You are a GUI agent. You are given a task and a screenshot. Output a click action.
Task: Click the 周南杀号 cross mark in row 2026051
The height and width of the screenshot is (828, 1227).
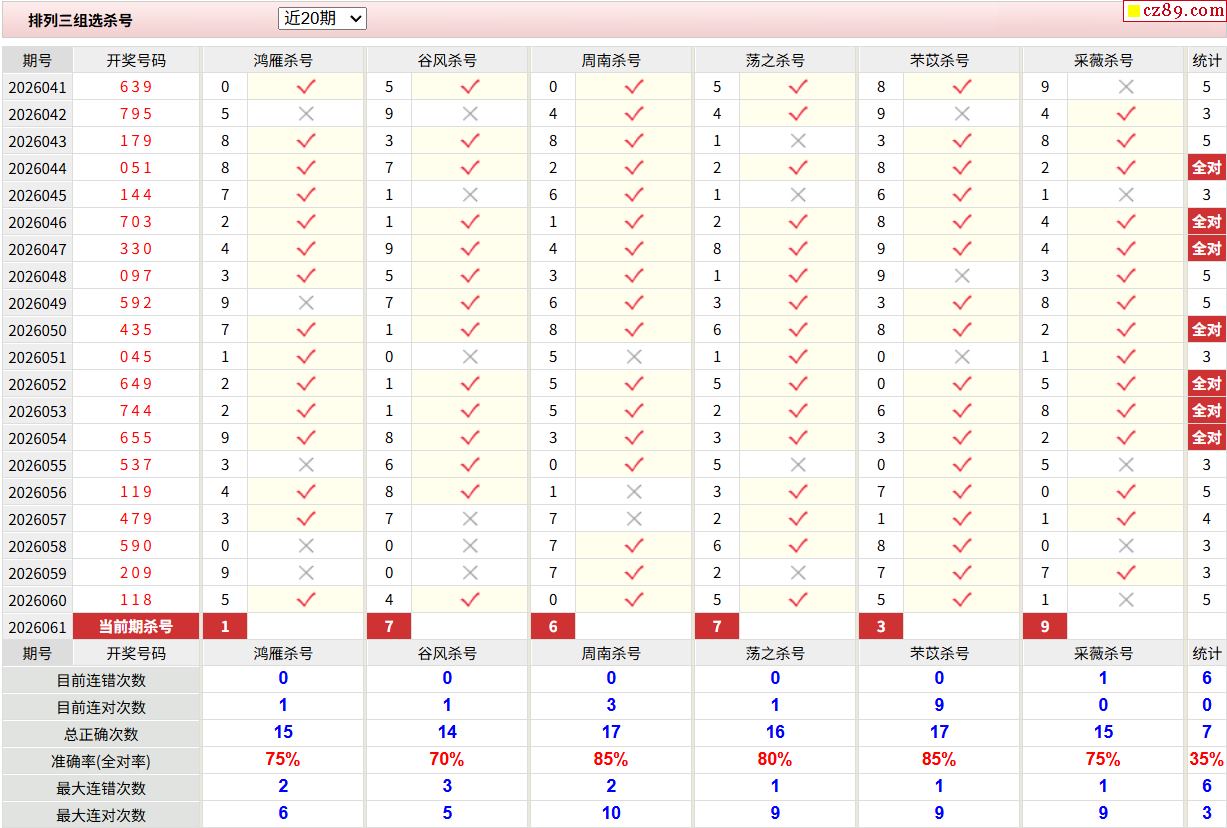point(634,357)
